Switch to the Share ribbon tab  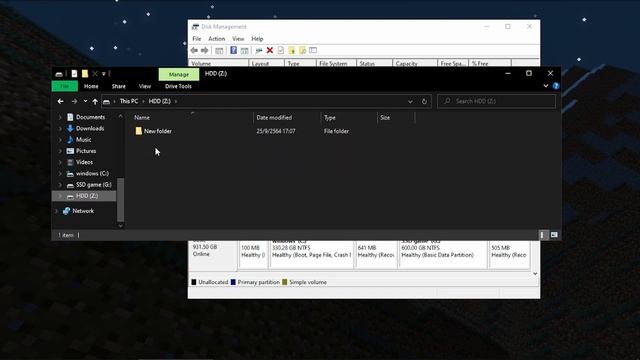[118, 86]
